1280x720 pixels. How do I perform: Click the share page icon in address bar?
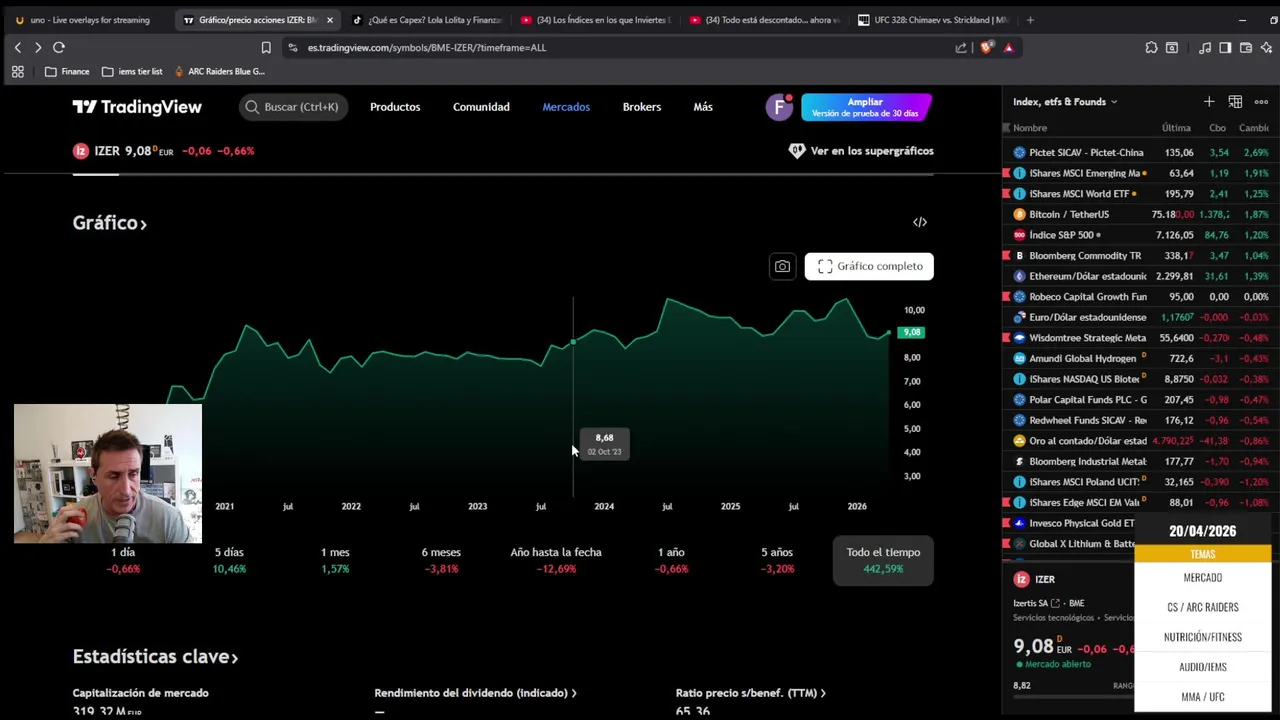[961, 47]
